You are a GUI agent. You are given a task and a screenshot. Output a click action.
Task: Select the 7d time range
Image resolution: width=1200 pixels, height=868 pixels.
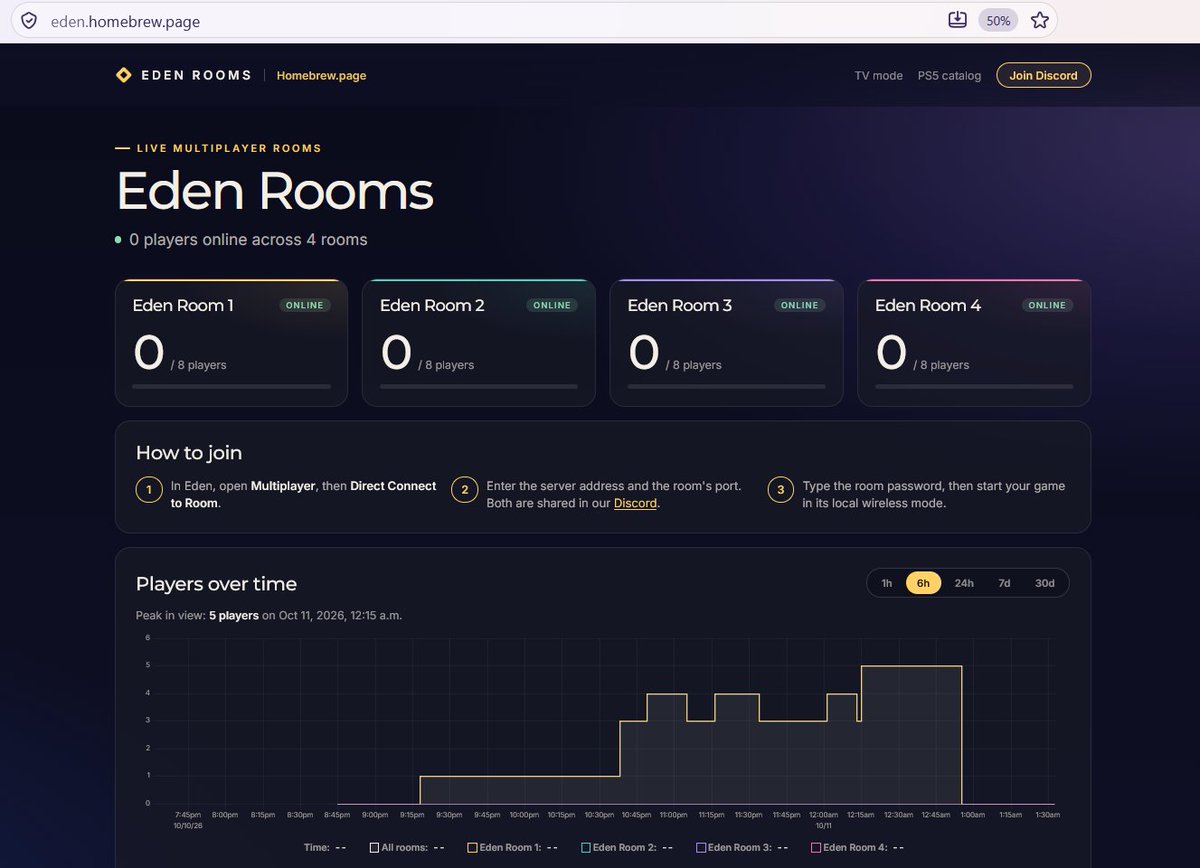point(1004,583)
